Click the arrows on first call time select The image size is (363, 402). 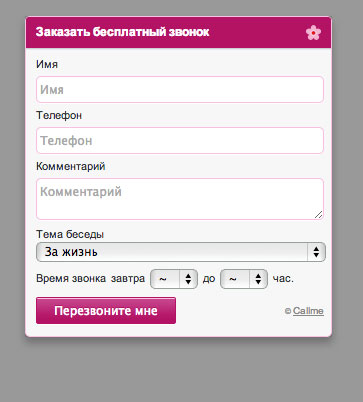click(x=188, y=279)
